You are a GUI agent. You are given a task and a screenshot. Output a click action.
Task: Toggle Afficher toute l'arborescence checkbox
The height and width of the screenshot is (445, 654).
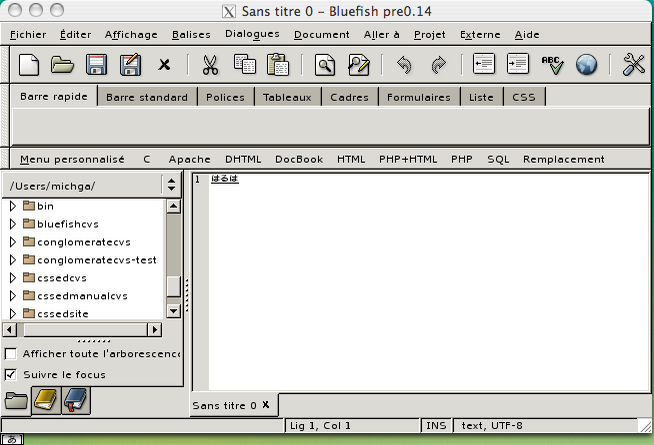11,354
